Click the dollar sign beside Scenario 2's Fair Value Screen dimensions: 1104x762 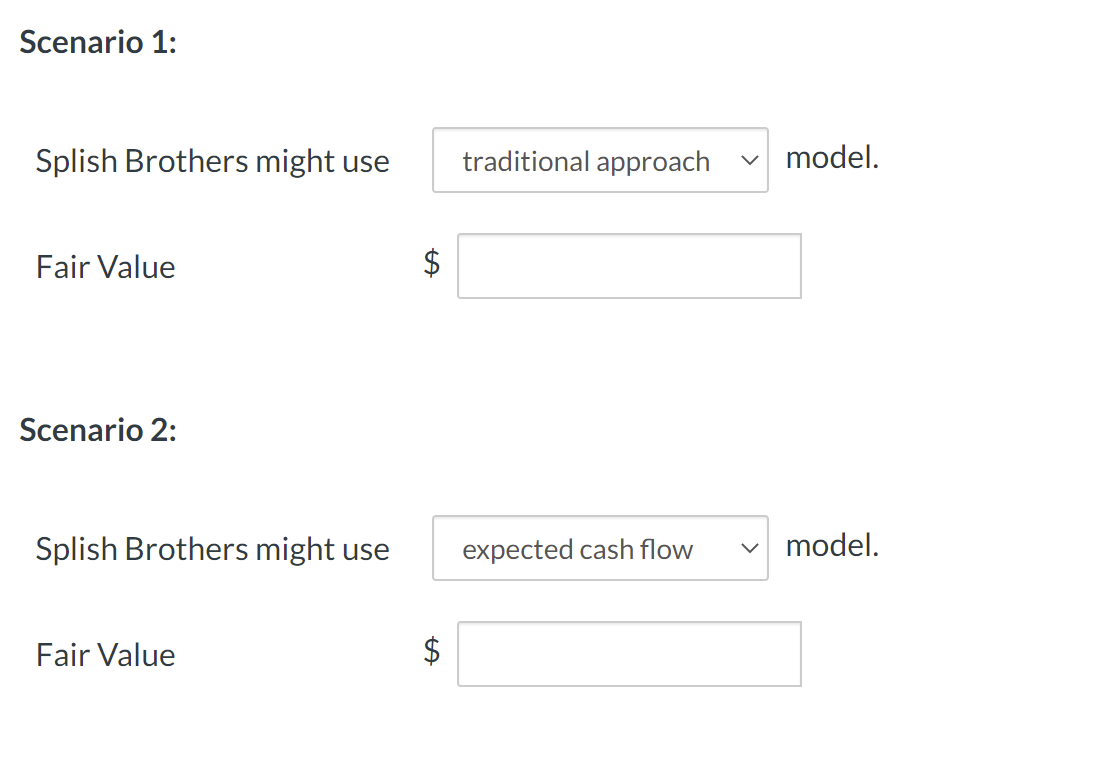click(x=430, y=651)
